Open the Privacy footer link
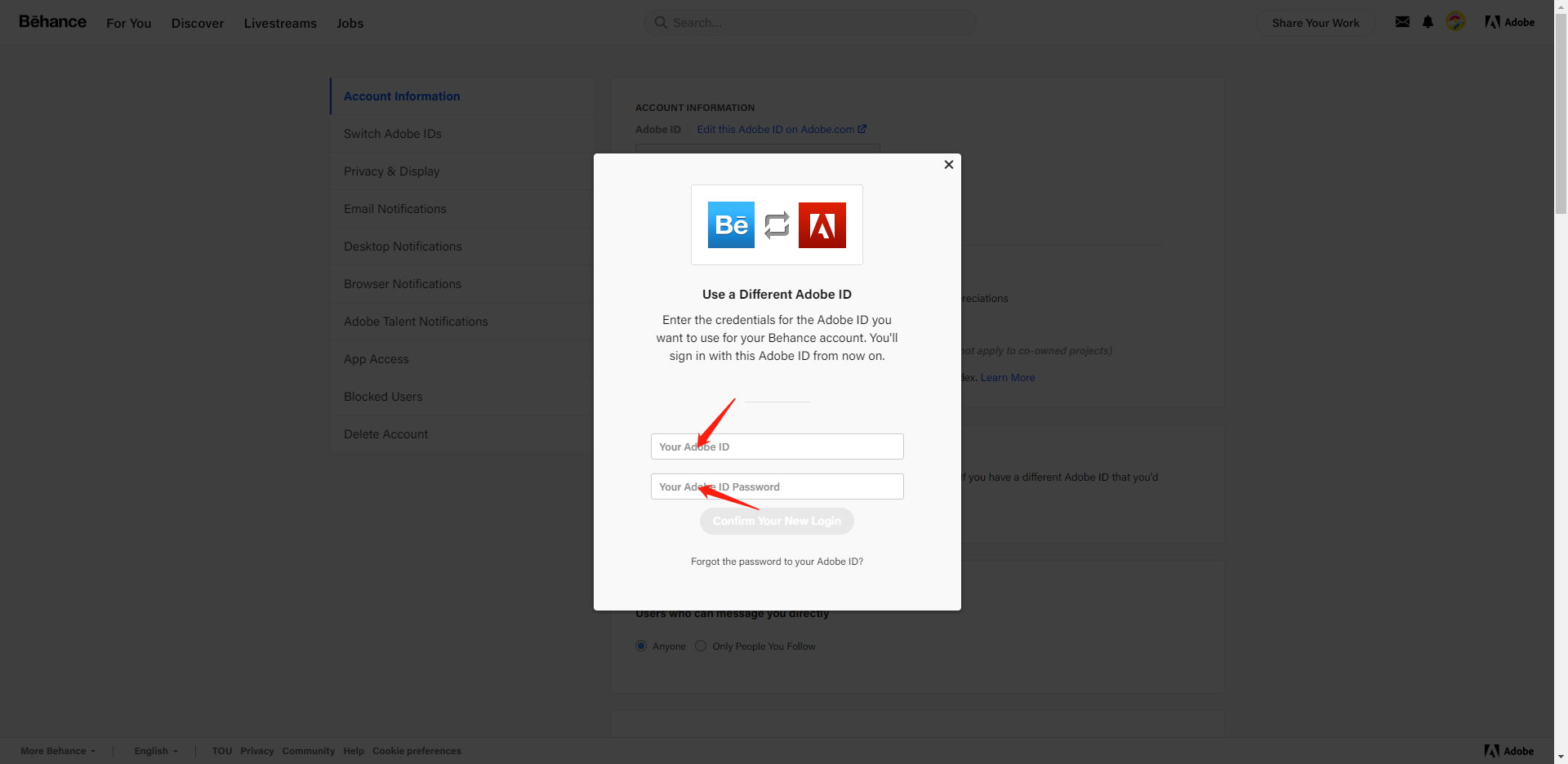The height and width of the screenshot is (764, 1568). (257, 751)
